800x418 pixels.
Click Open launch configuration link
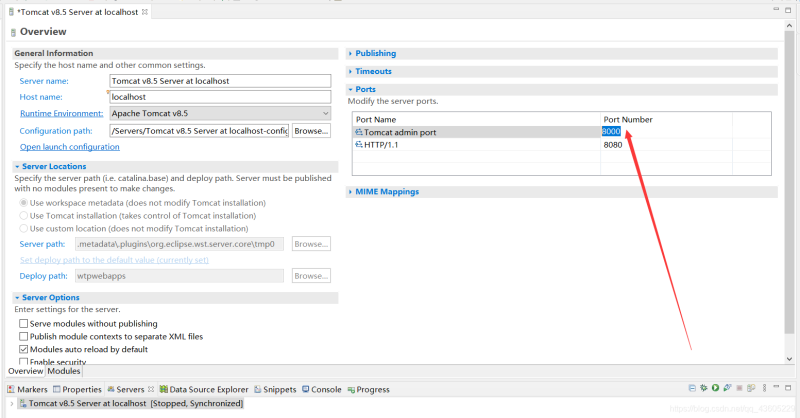[x=69, y=147]
